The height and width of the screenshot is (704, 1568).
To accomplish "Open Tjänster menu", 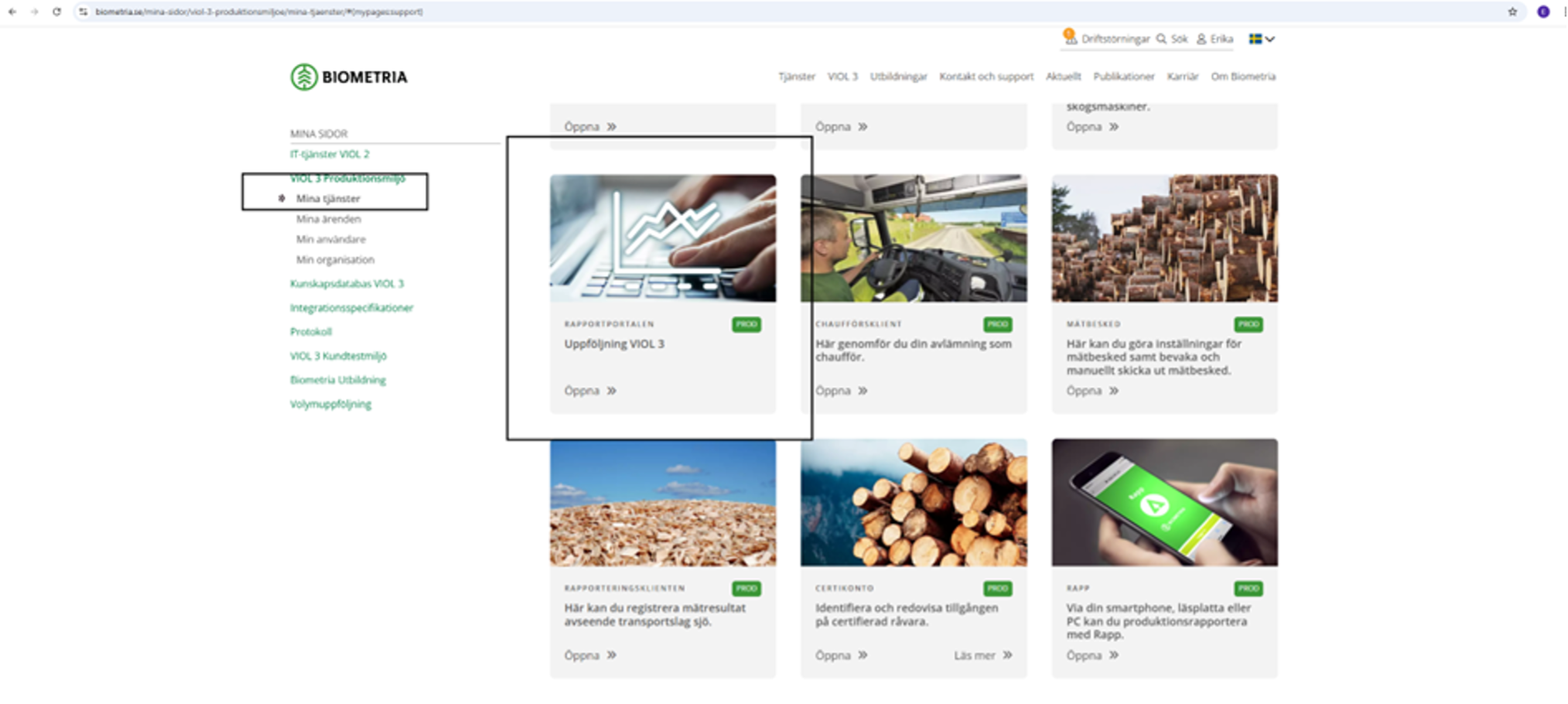I will pyautogui.click(x=797, y=77).
